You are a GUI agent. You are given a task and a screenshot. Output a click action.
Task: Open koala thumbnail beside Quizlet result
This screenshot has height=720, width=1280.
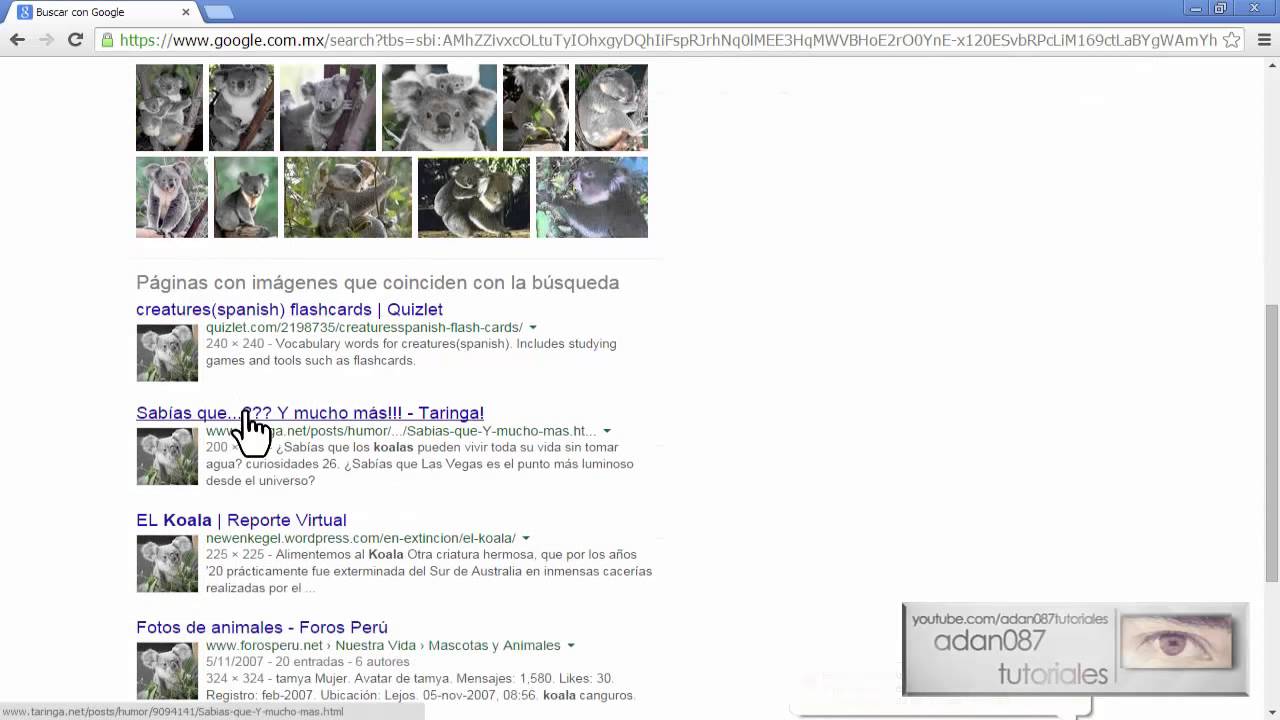tap(167, 353)
